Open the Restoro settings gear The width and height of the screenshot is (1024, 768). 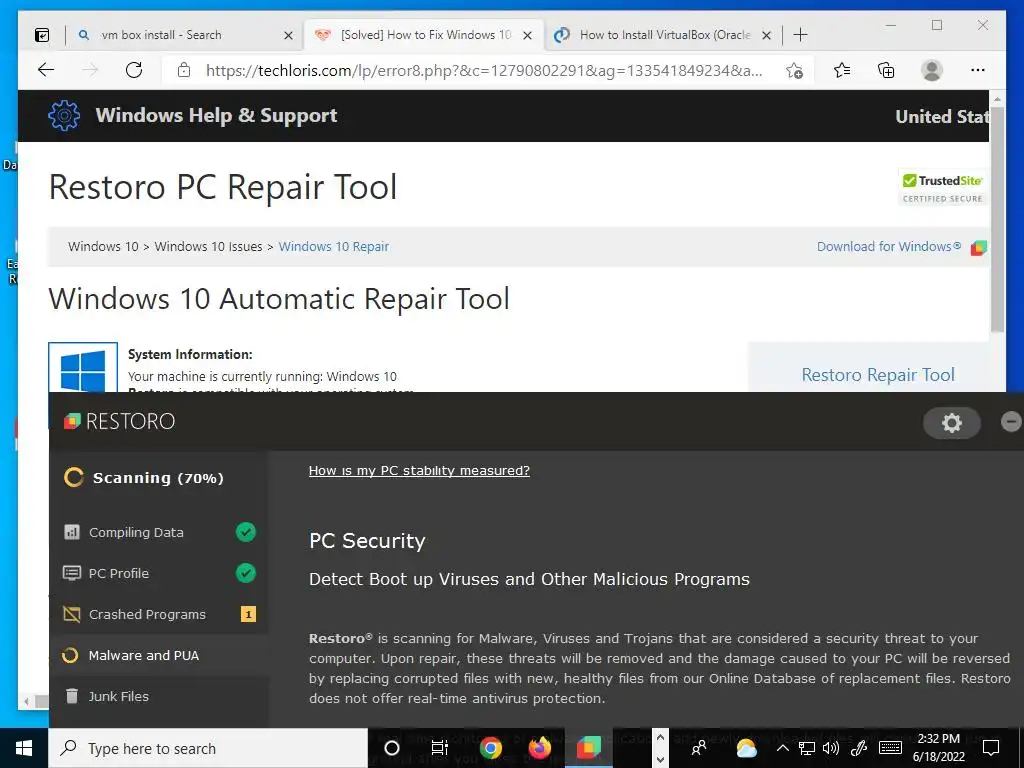click(x=952, y=423)
